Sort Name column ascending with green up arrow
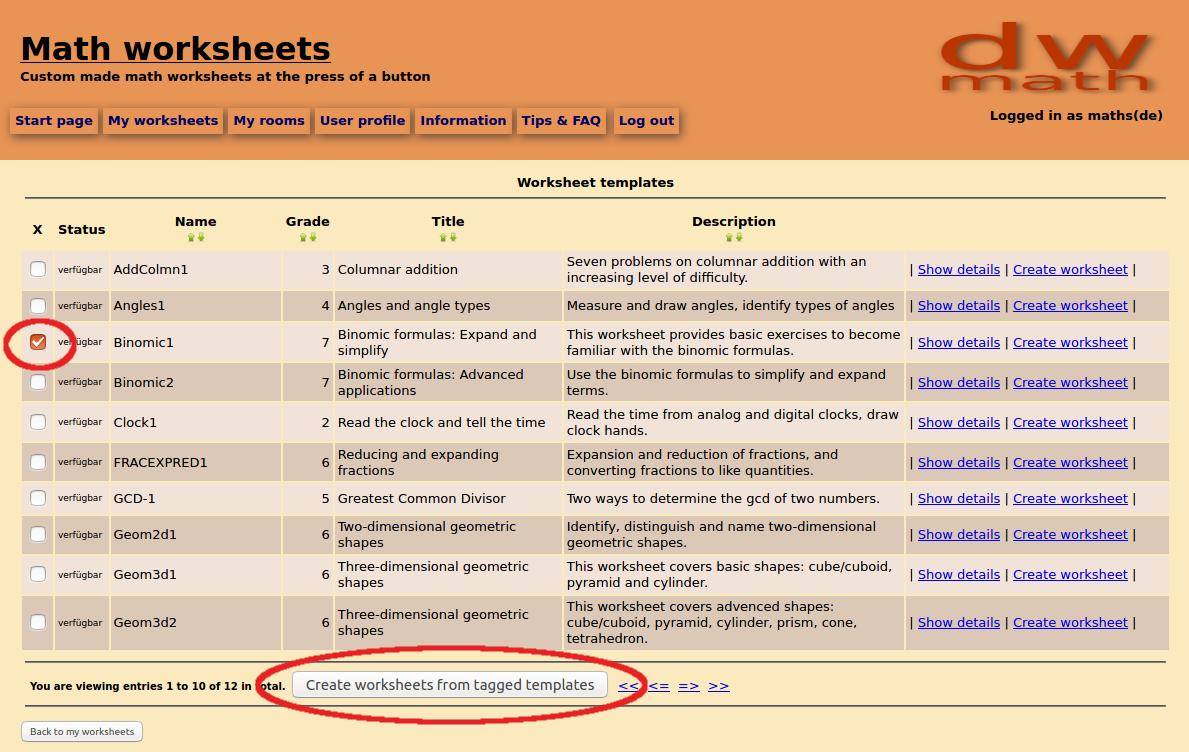Viewport: 1189px width, 752px height. (189, 237)
